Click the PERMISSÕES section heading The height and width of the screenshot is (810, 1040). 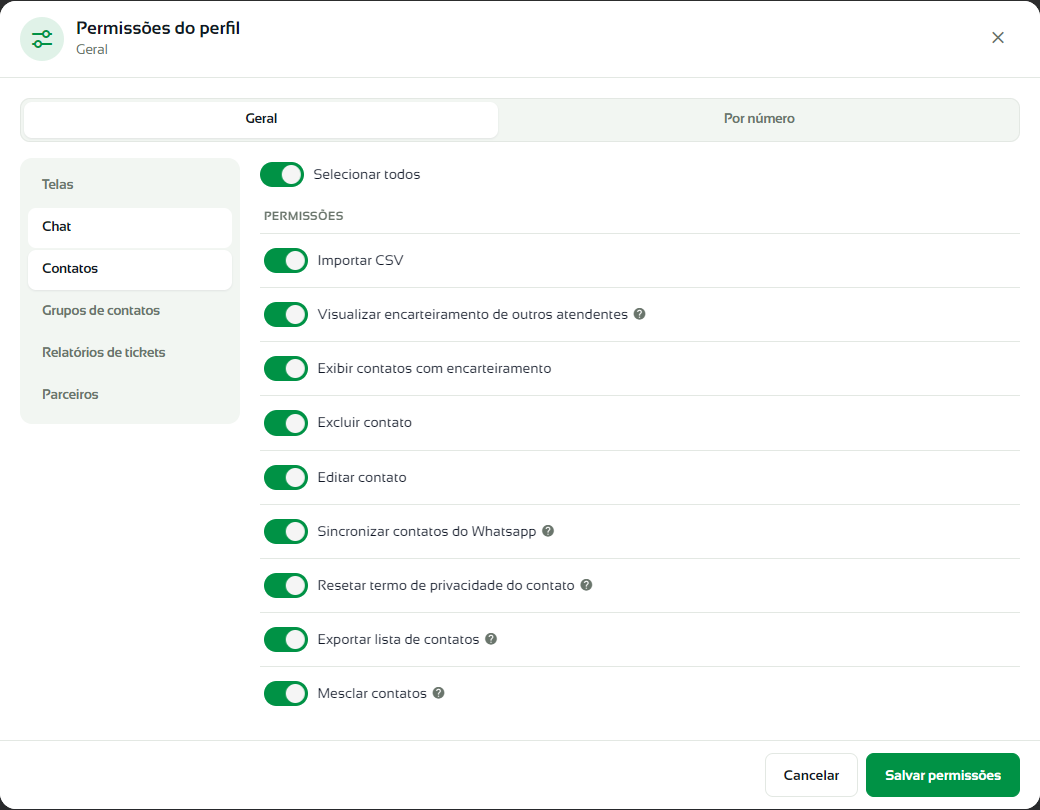click(304, 216)
